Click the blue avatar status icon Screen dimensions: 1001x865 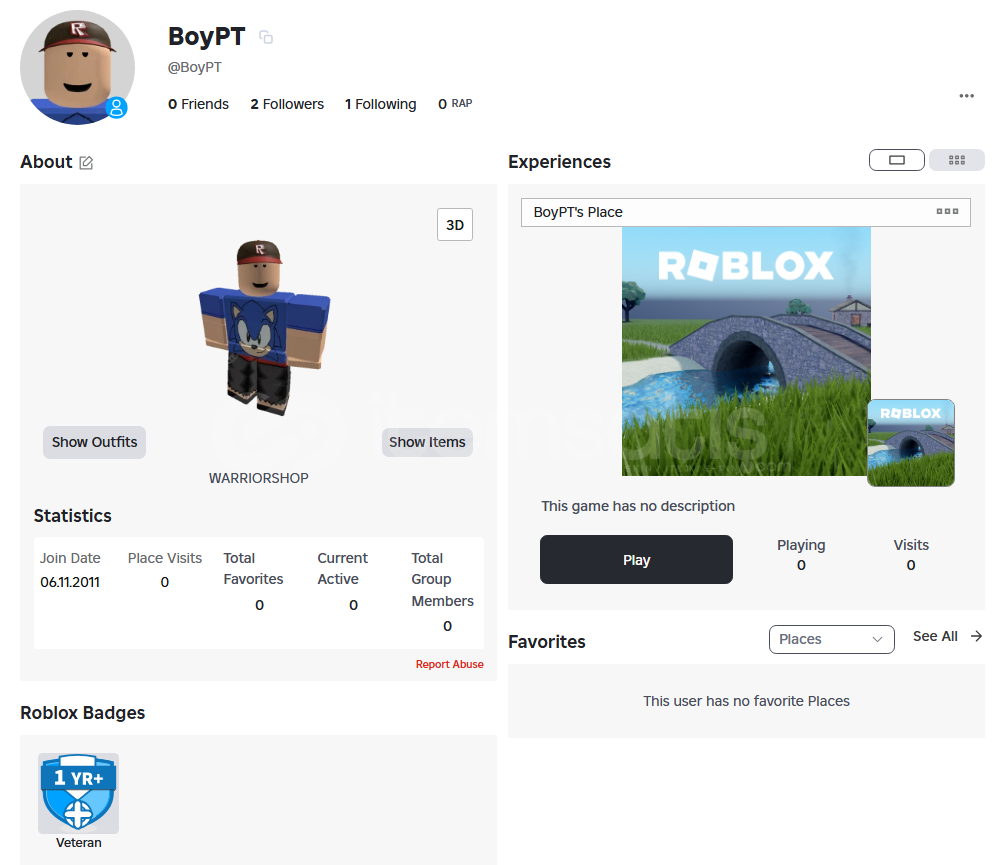116,108
